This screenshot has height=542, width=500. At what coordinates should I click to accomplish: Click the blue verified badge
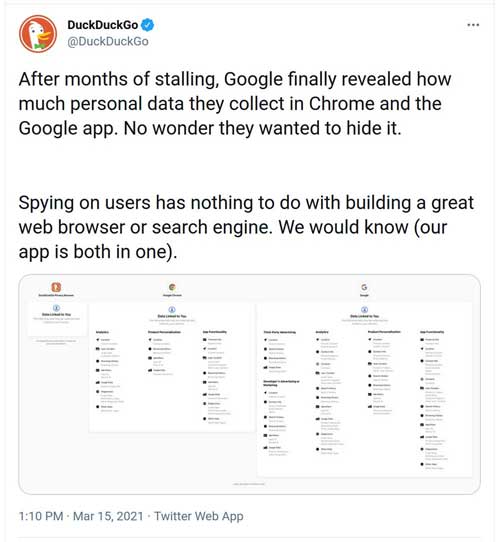[x=148, y=25]
